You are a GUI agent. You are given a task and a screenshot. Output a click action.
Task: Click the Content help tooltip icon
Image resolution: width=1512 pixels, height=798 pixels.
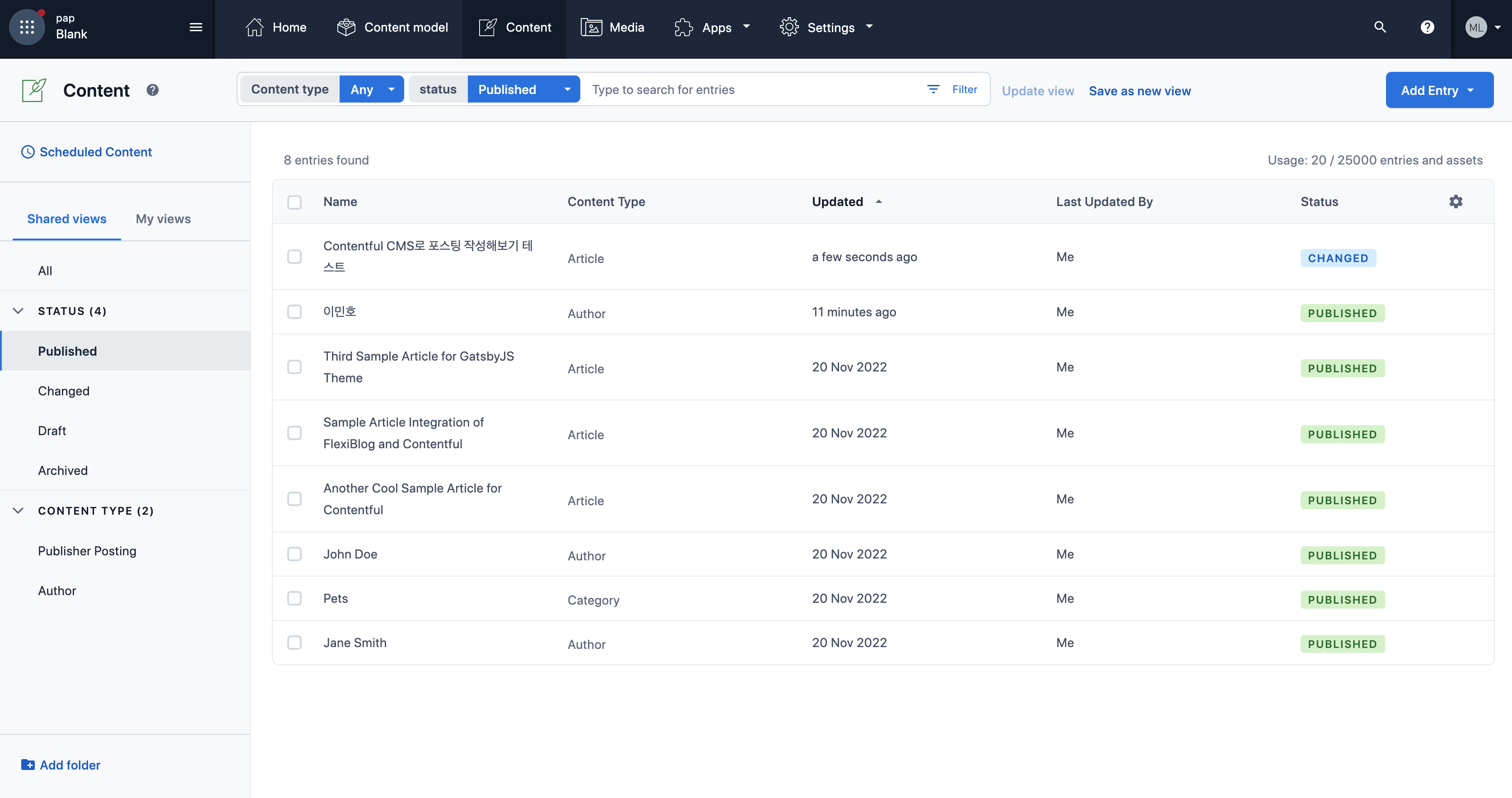pos(153,90)
